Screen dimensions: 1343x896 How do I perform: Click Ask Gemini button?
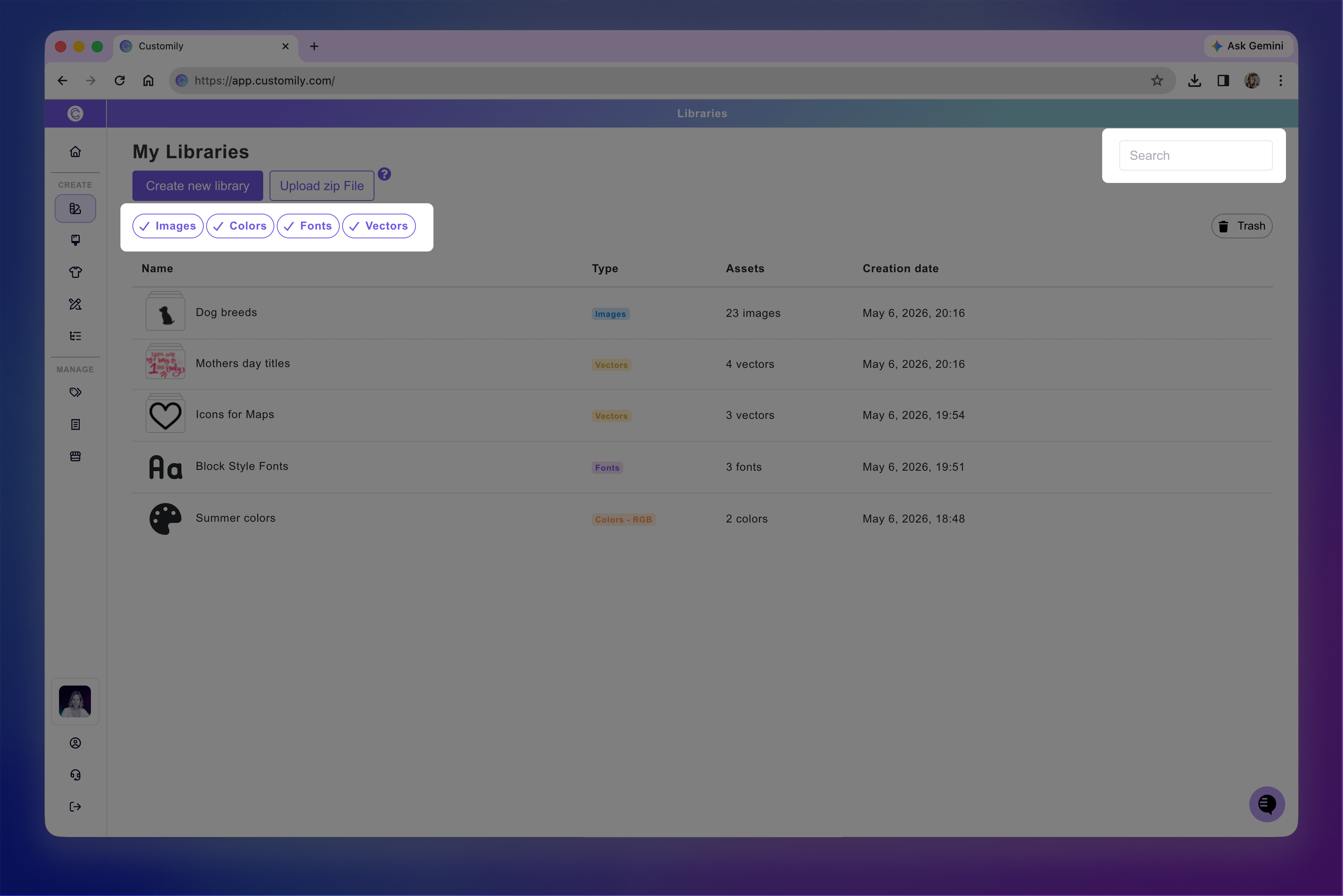click(1248, 46)
